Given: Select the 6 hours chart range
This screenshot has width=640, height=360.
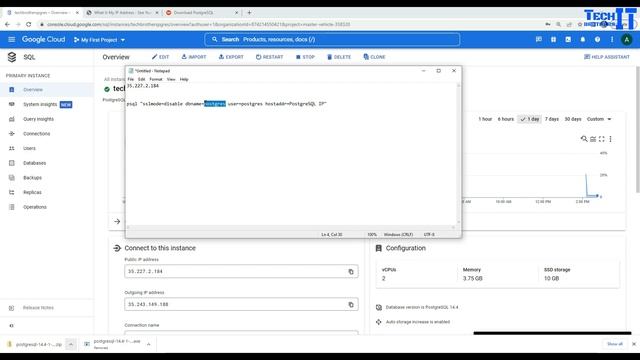Looking at the screenshot, I should [505, 119].
